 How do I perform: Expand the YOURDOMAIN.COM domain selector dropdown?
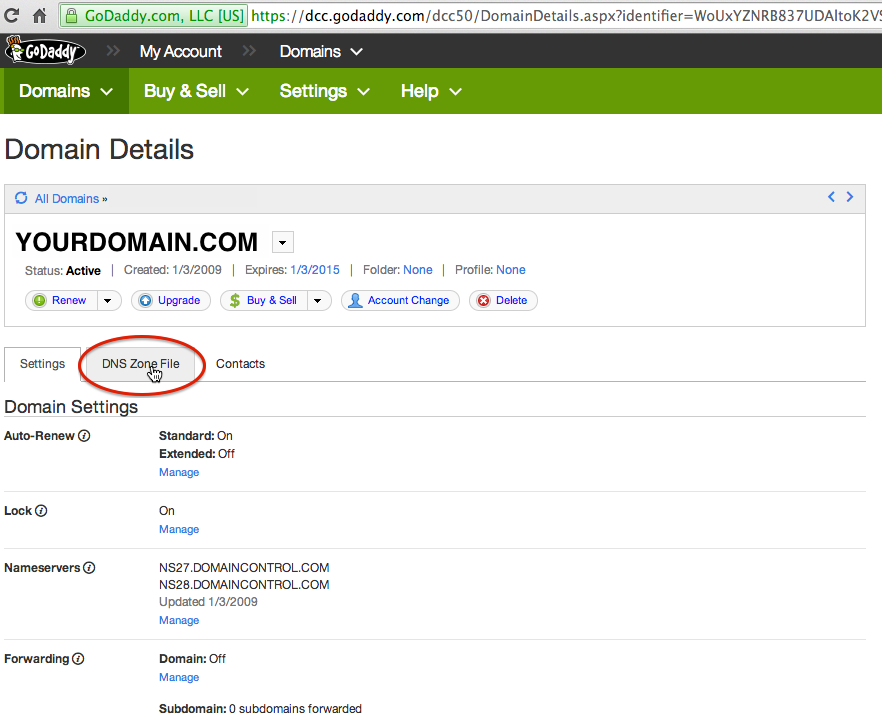[x=283, y=243]
